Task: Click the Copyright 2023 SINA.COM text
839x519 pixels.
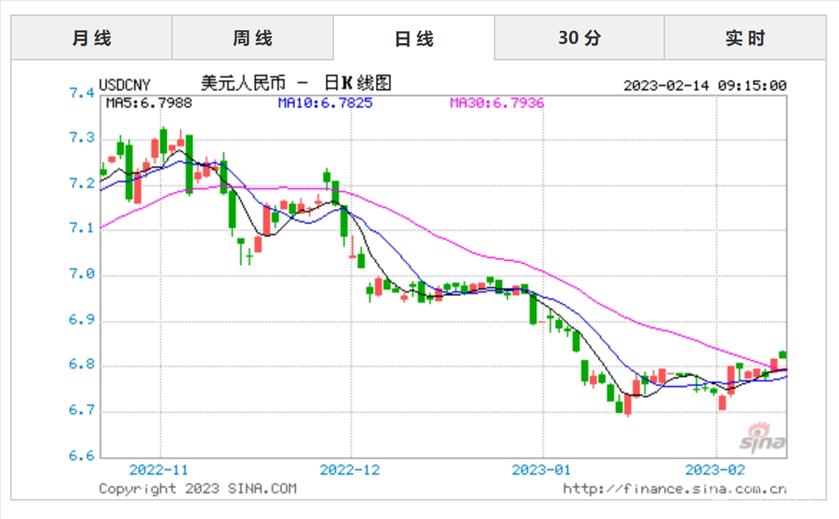Action: coord(197,489)
